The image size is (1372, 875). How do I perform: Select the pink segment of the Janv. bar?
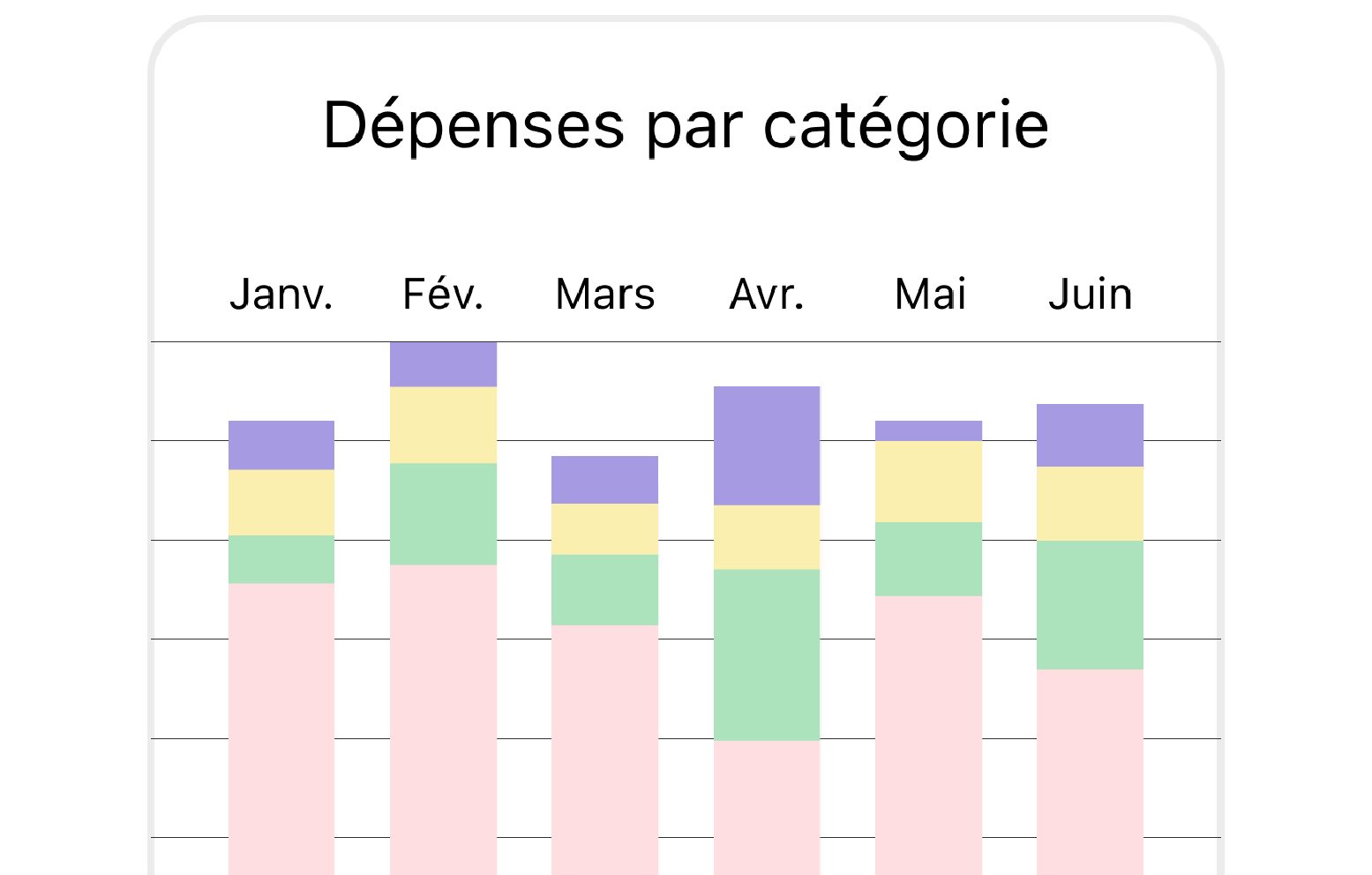pyautogui.click(x=281, y=728)
